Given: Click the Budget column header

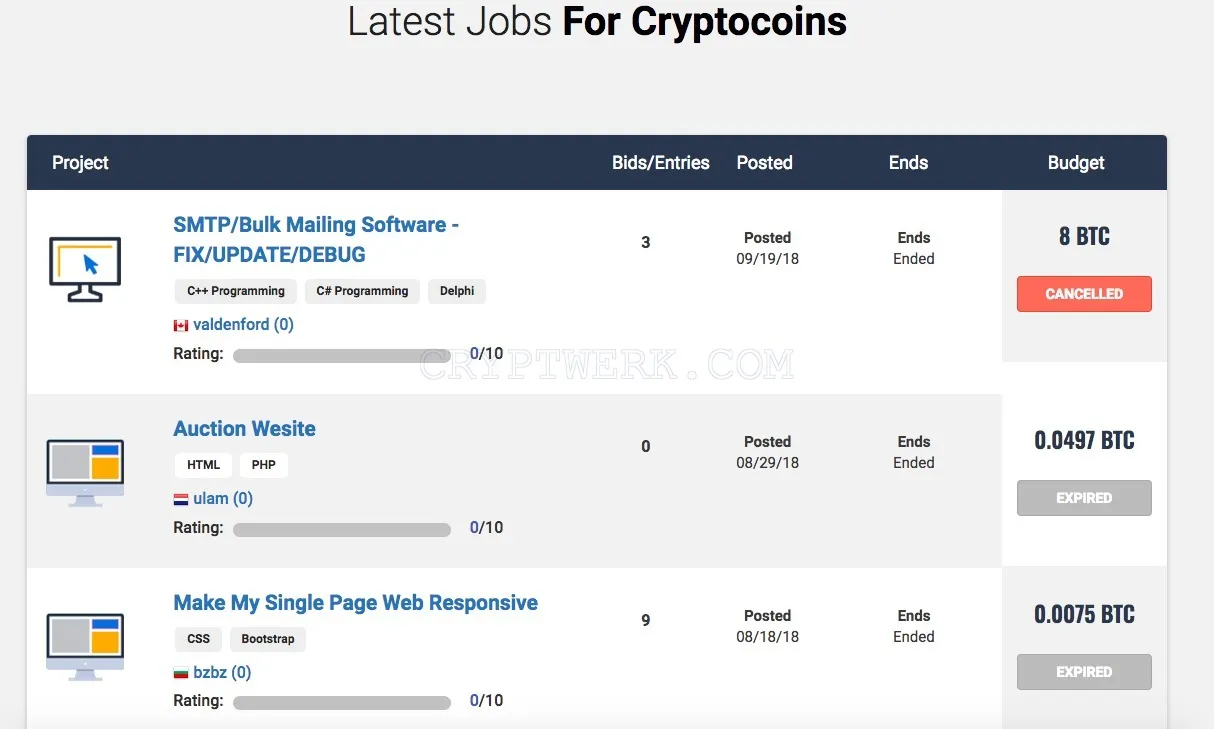Looking at the screenshot, I should pyautogui.click(x=1076, y=163).
